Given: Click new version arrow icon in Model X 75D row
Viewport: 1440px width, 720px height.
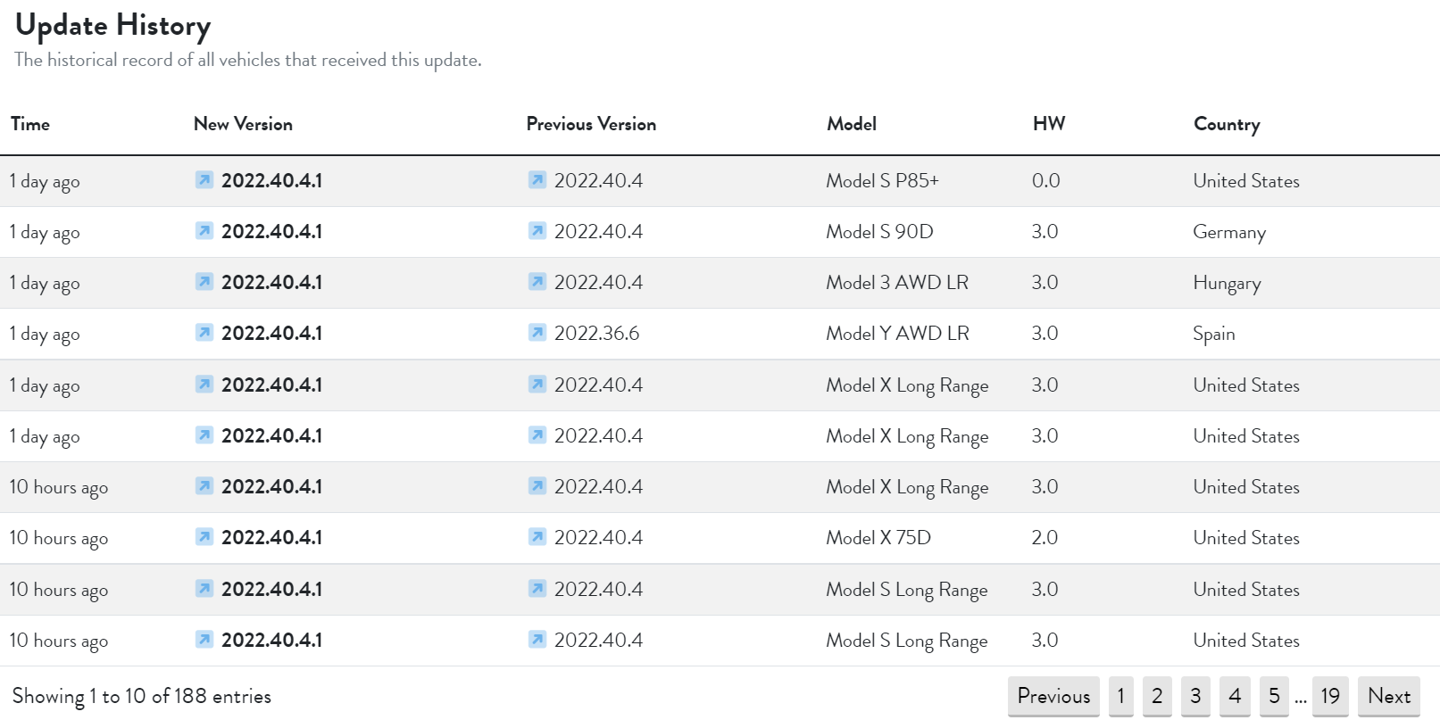Looking at the screenshot, I should [204, 537].
